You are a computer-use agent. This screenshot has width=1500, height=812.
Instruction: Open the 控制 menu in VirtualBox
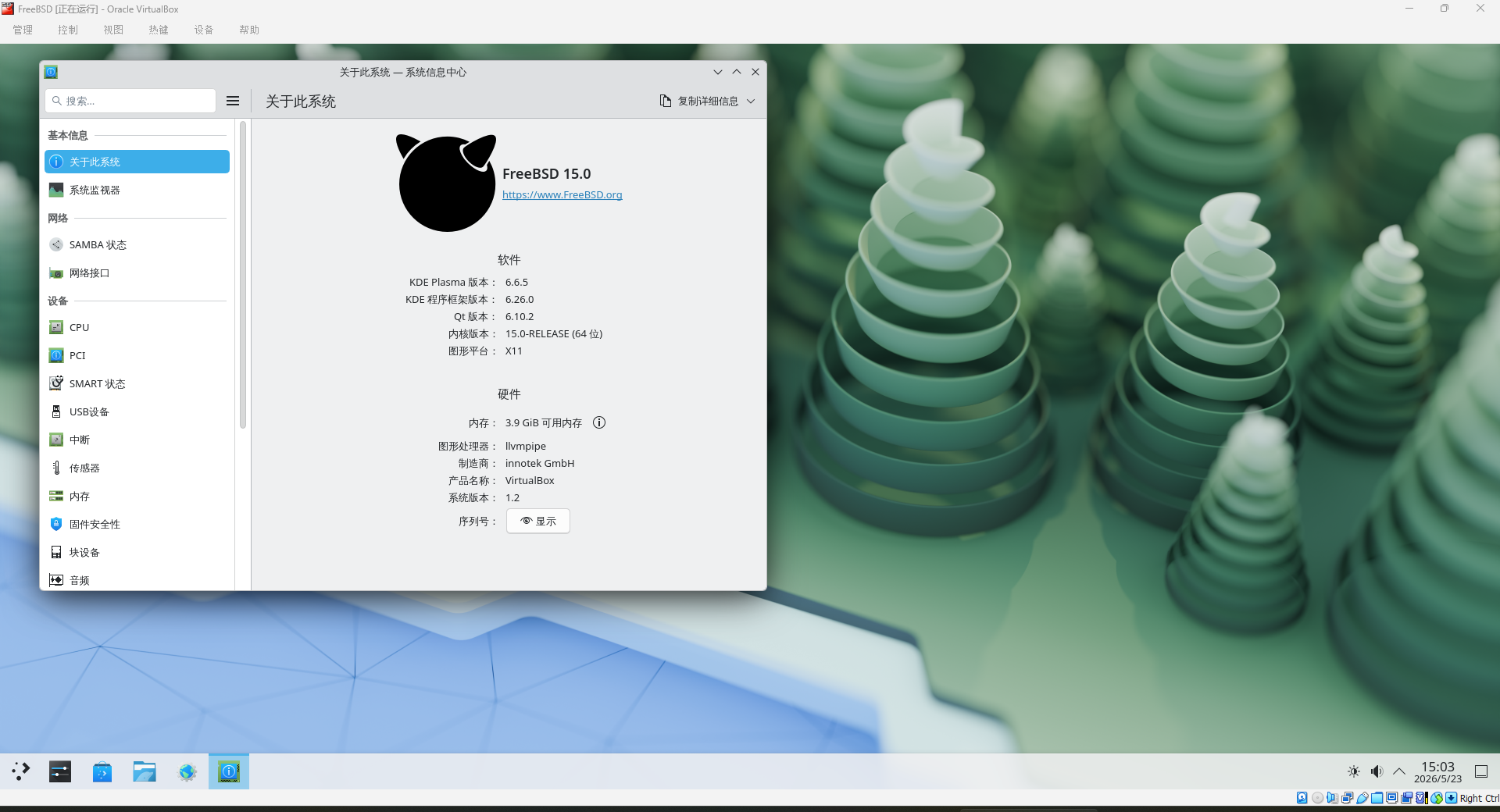[x=68, y=30]
